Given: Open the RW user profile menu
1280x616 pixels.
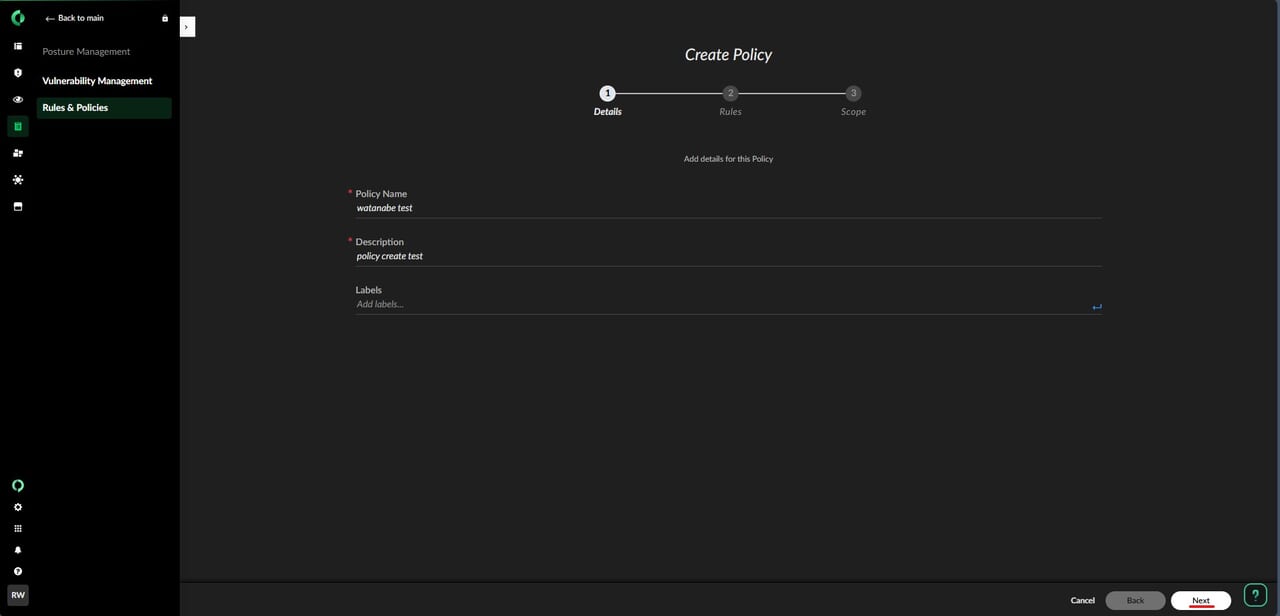Looking at the screenshot, I should click(18, 595).
